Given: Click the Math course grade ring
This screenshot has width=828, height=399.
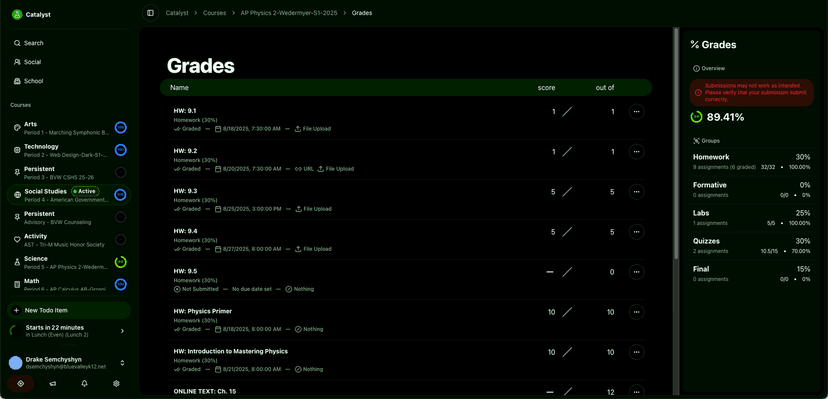Looking at the screenshot, I should click(120, 284).
